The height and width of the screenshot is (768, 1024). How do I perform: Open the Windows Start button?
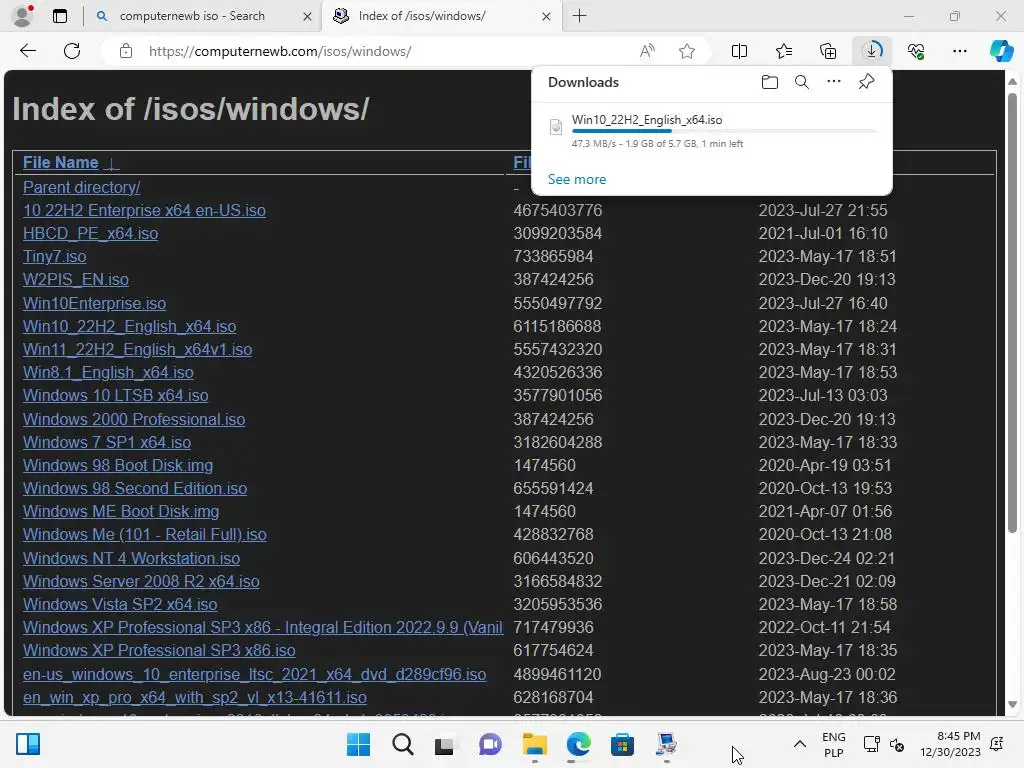point(358,744)
